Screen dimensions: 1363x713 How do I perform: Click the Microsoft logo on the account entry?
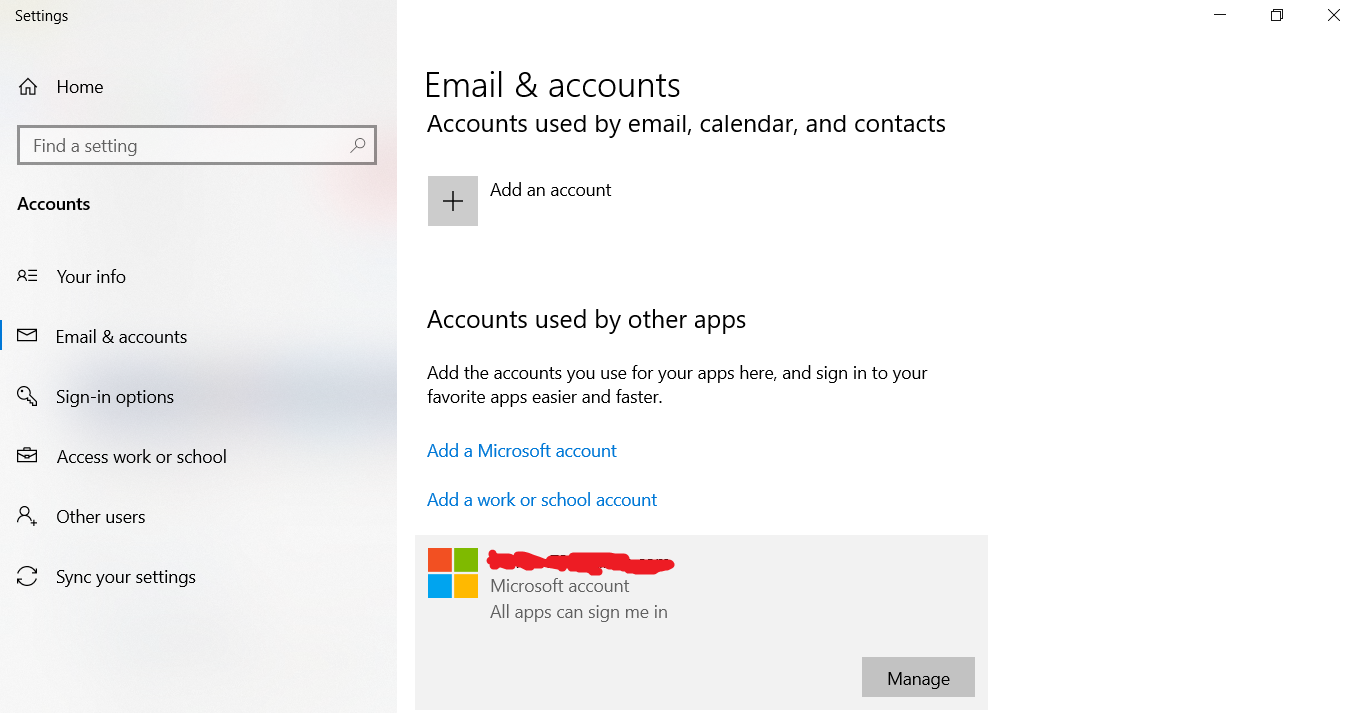tap(453, 573)
